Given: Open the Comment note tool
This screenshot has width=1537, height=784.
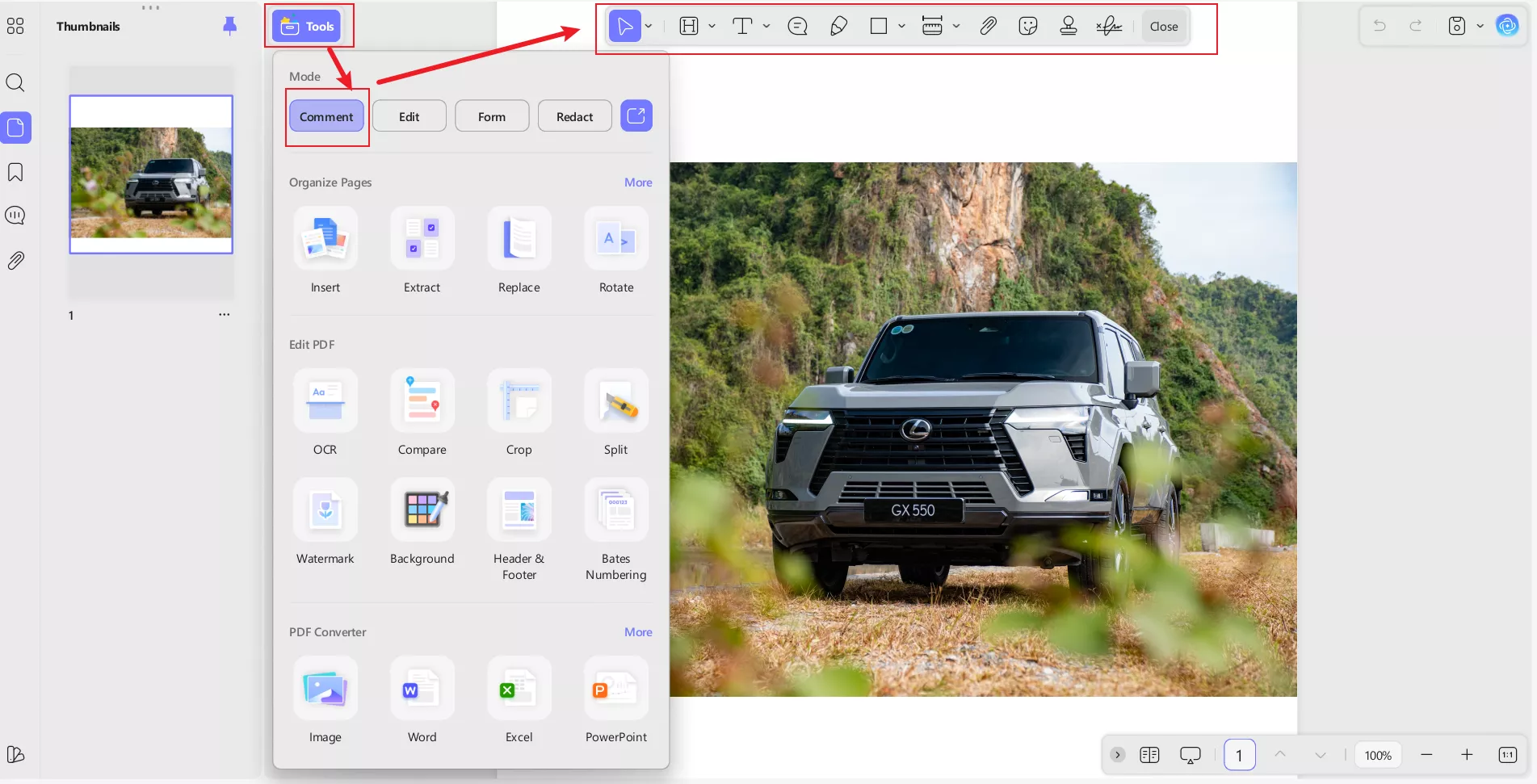Looking at the screenshot, I should click(x=797, y=26).
